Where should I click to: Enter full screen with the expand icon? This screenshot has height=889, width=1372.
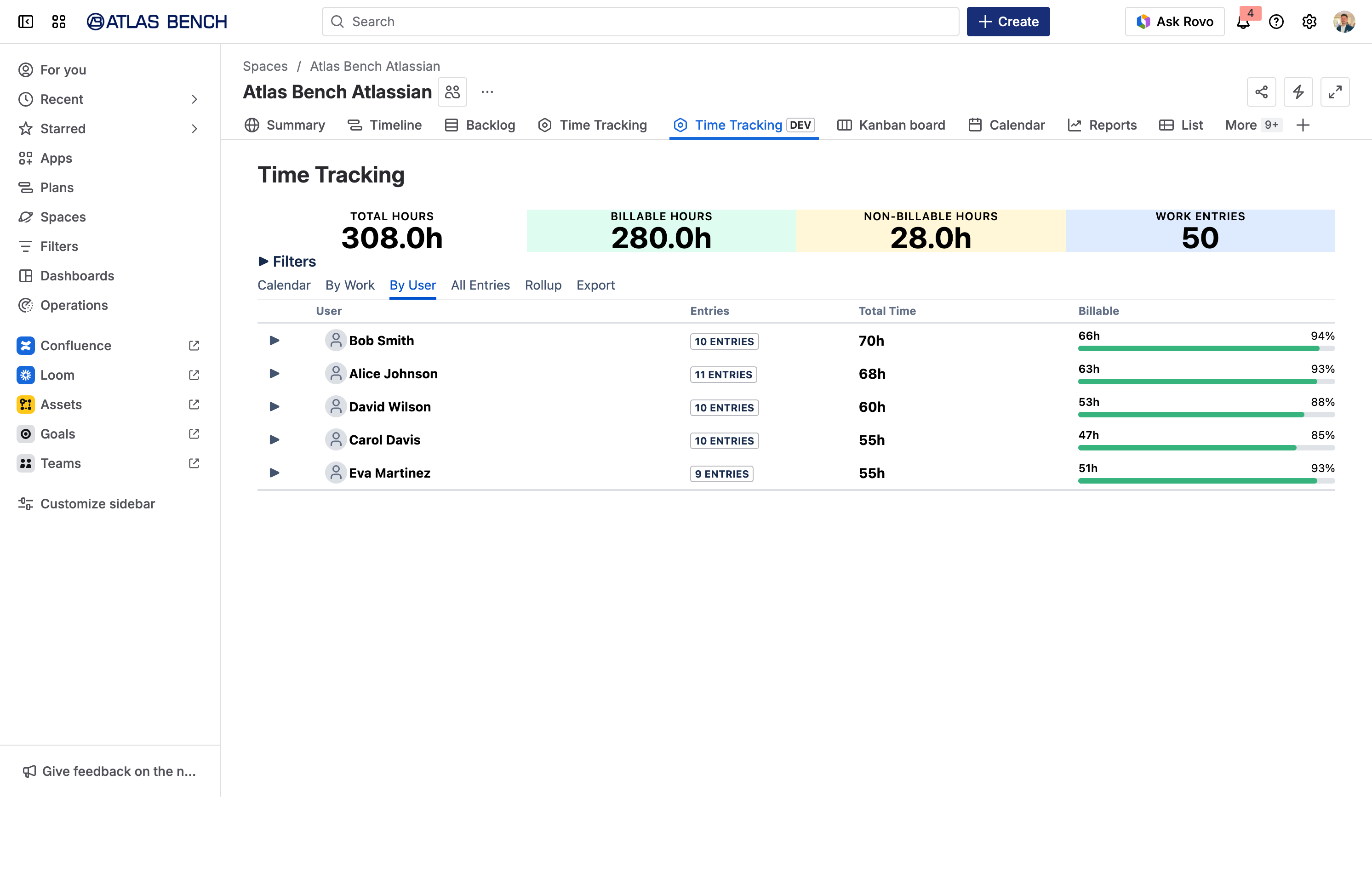(1335, 92)
